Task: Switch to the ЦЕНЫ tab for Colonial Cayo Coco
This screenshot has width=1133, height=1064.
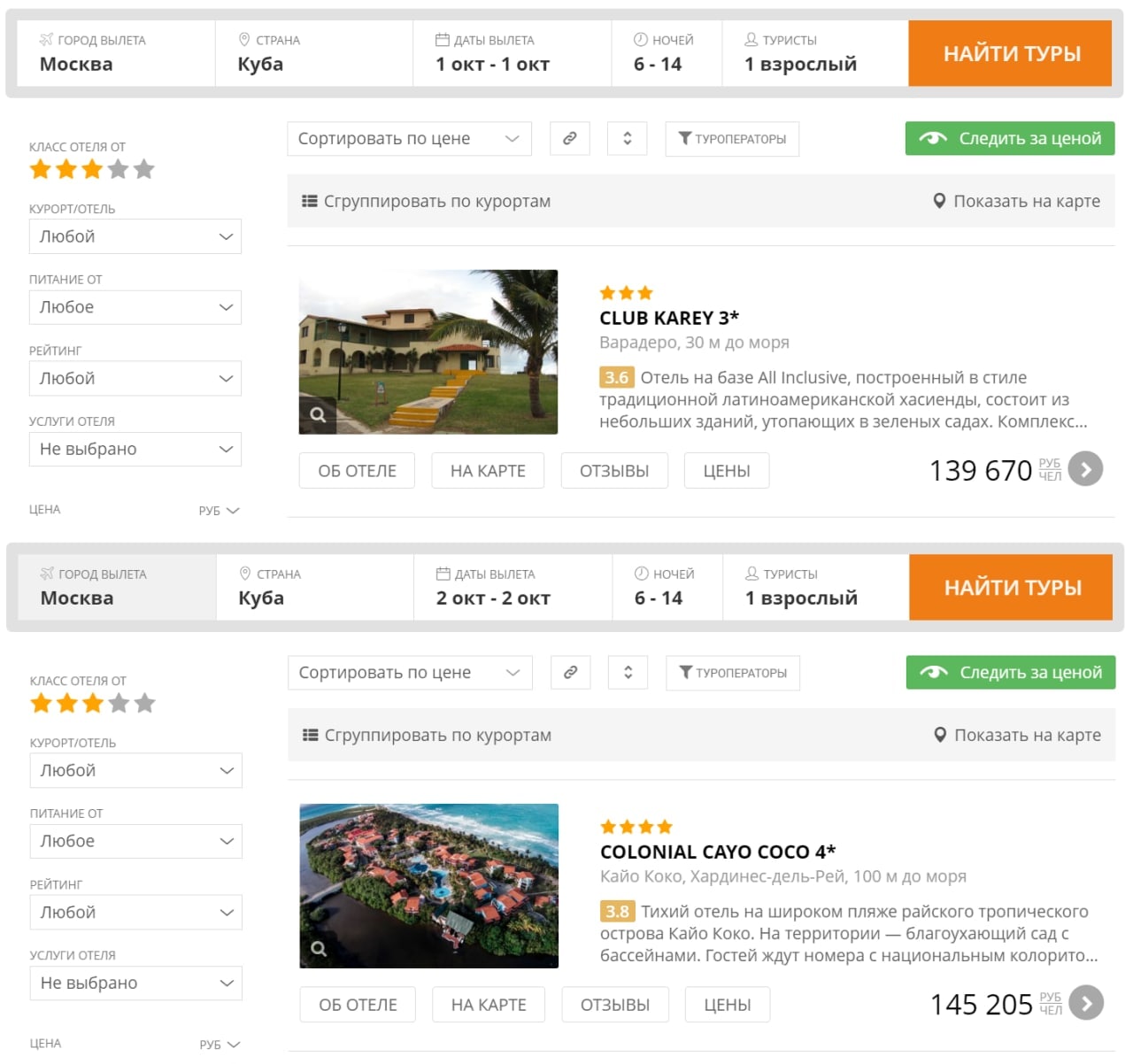Action: coord(727,1005)
